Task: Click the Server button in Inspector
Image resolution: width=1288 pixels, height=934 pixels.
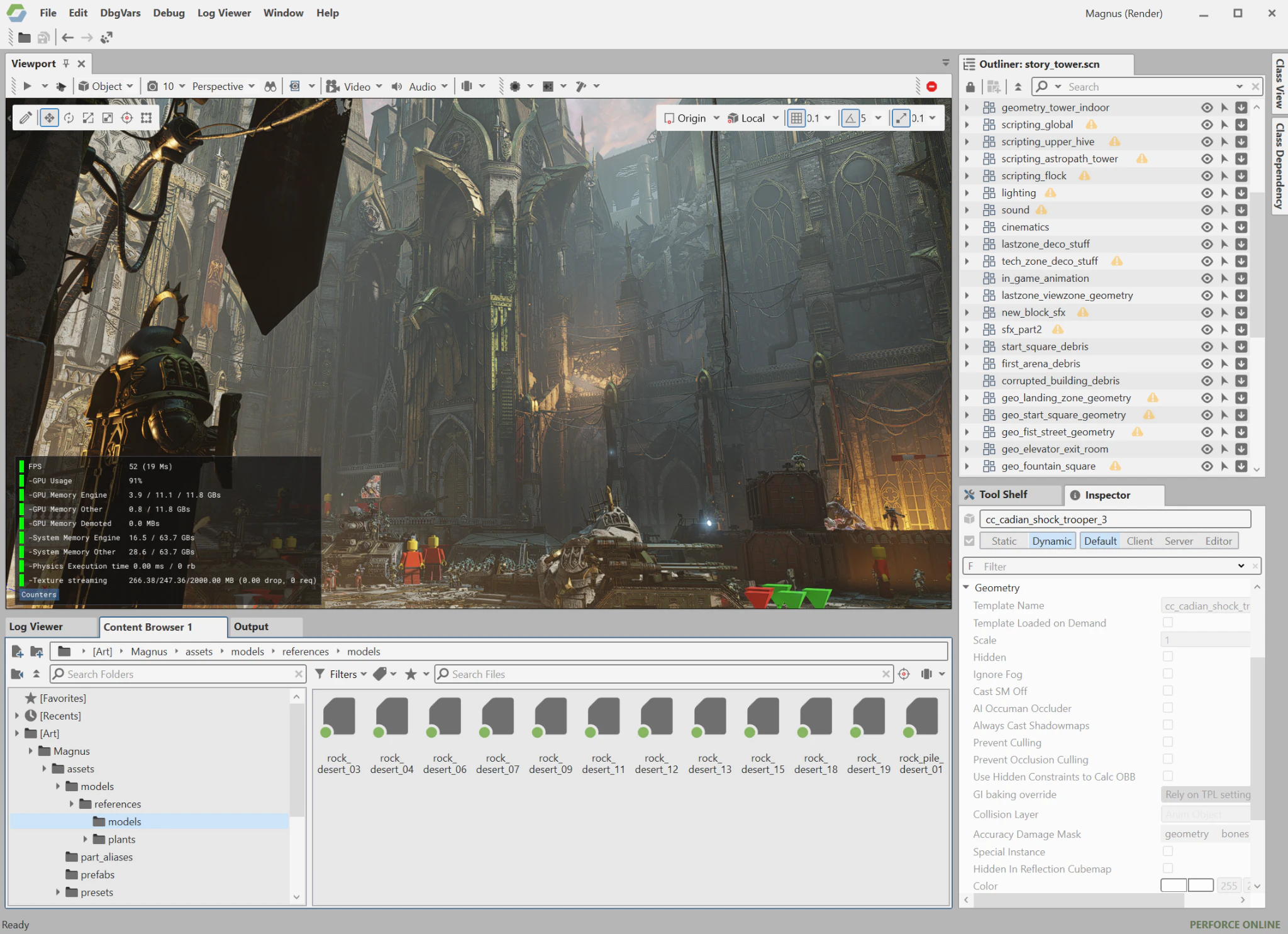Action: 1178,541
